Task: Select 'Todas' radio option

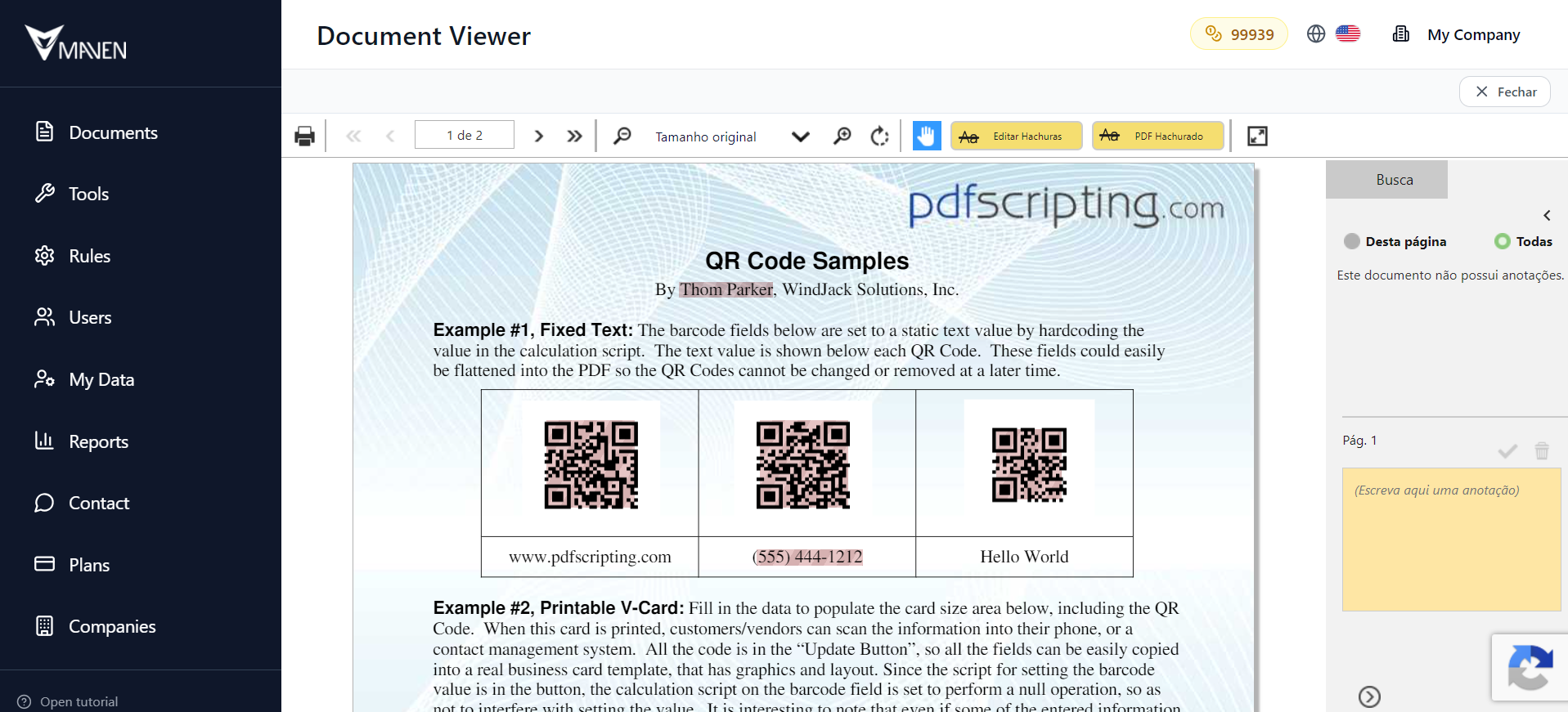Action: click(x=1502, y=241)
